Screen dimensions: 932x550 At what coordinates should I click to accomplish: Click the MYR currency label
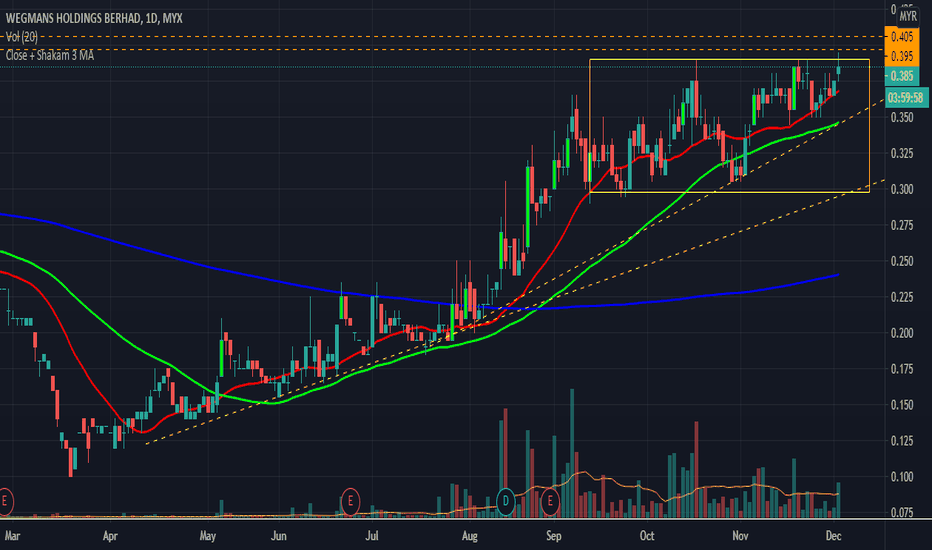click(908, 17)
